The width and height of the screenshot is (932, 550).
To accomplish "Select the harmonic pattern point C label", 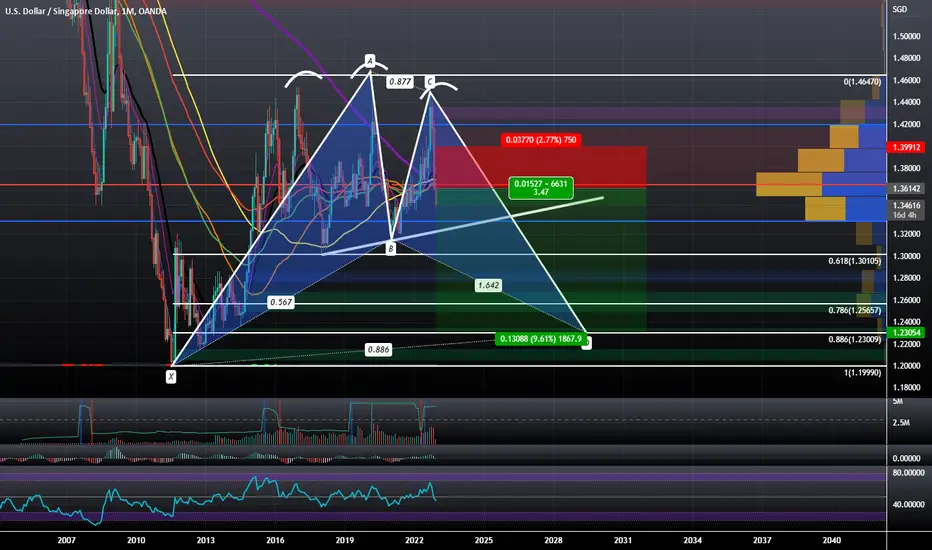I will click(x=429, y=81).
